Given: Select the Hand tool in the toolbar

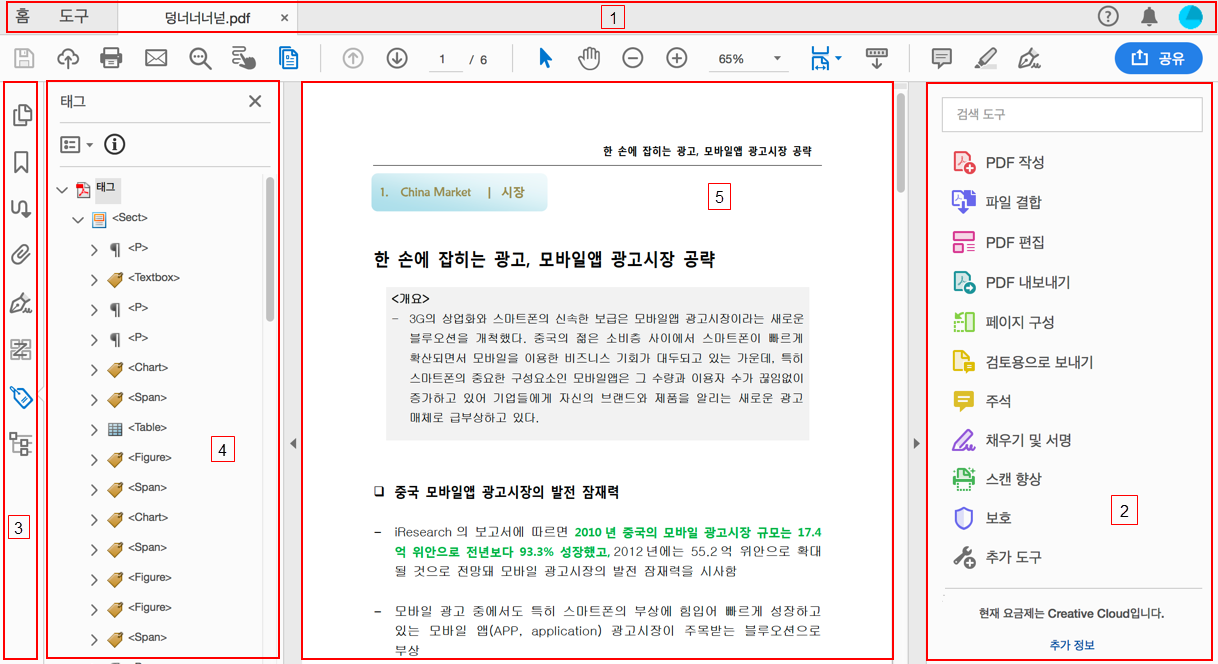Looking at the screenshot, I should click(x=589, y=58).
